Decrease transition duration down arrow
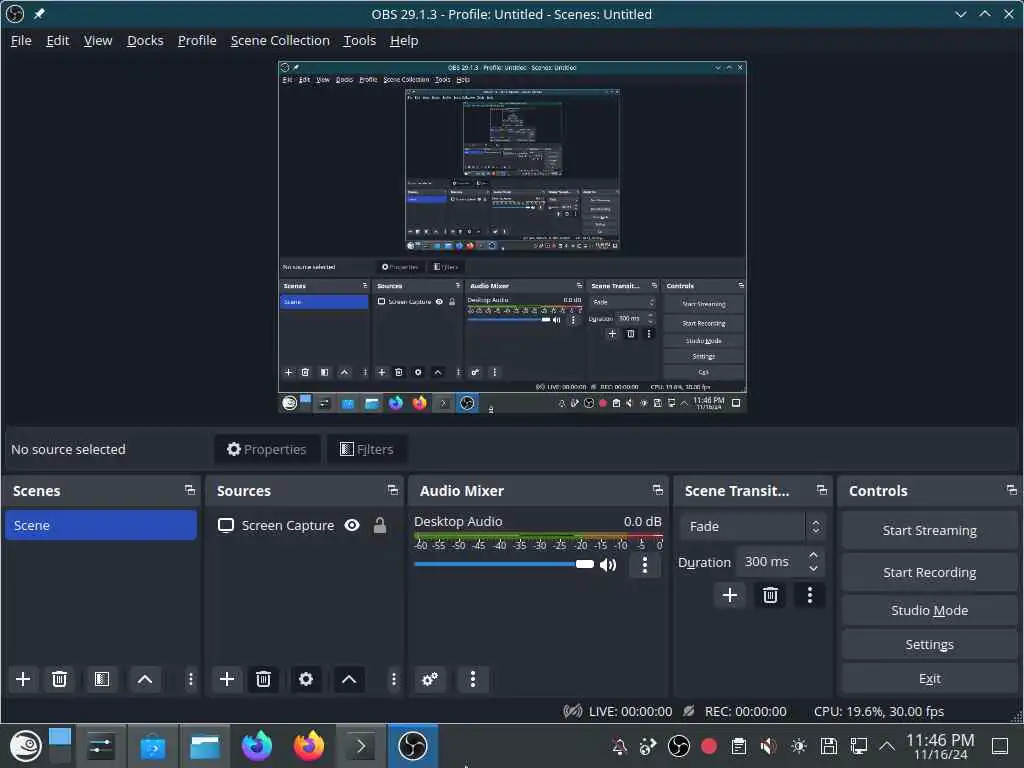The image size is (1024, 768). click(x=813, y=569)
